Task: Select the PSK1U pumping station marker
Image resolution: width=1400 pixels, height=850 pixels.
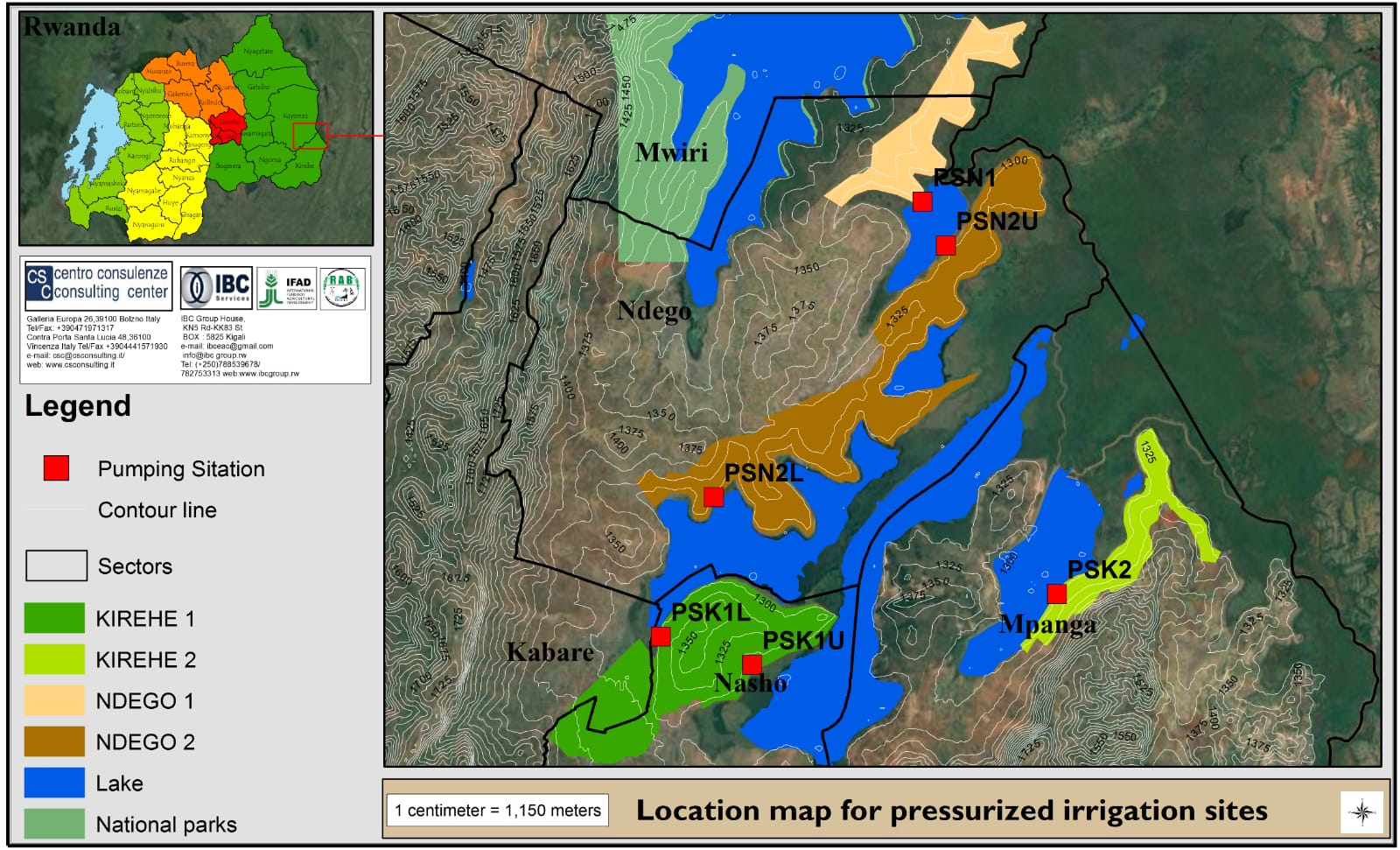Action: [x=752, y=664]
